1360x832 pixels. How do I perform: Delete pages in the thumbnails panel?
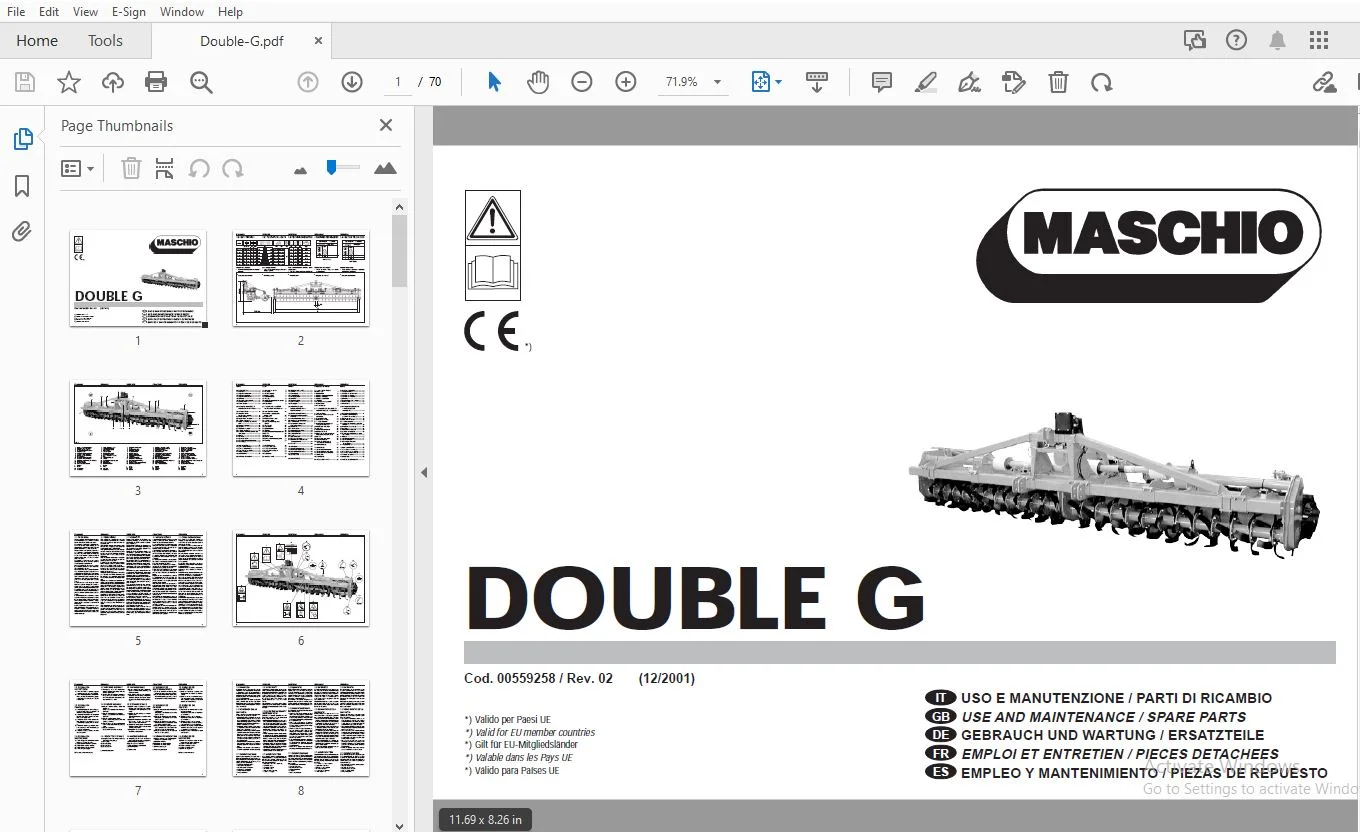click(131, 169)
